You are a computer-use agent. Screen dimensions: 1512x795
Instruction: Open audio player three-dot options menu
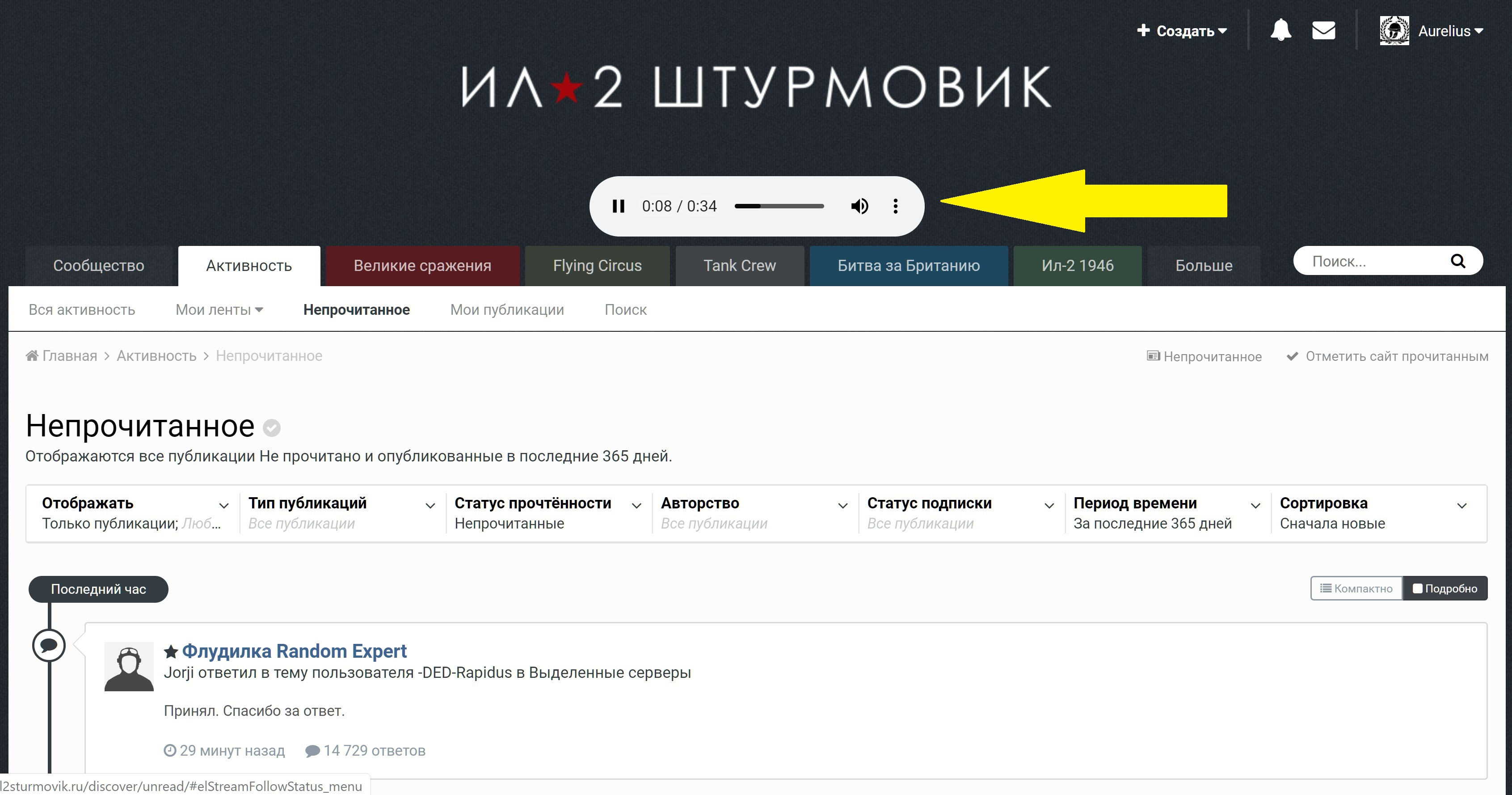tap(895, 206)
